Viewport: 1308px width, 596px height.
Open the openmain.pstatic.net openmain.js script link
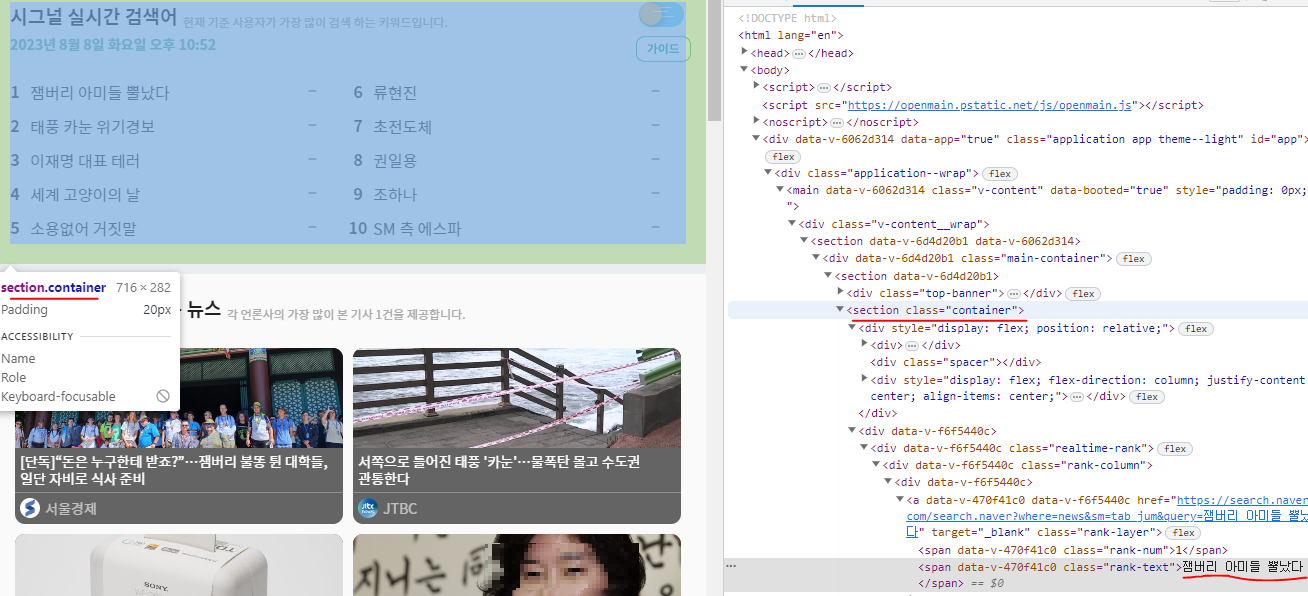(990, 105)
